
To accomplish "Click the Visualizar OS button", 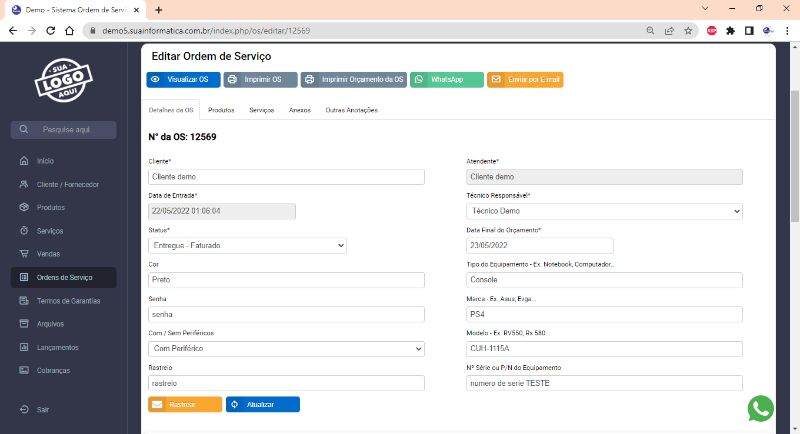I will pos(181,79).
